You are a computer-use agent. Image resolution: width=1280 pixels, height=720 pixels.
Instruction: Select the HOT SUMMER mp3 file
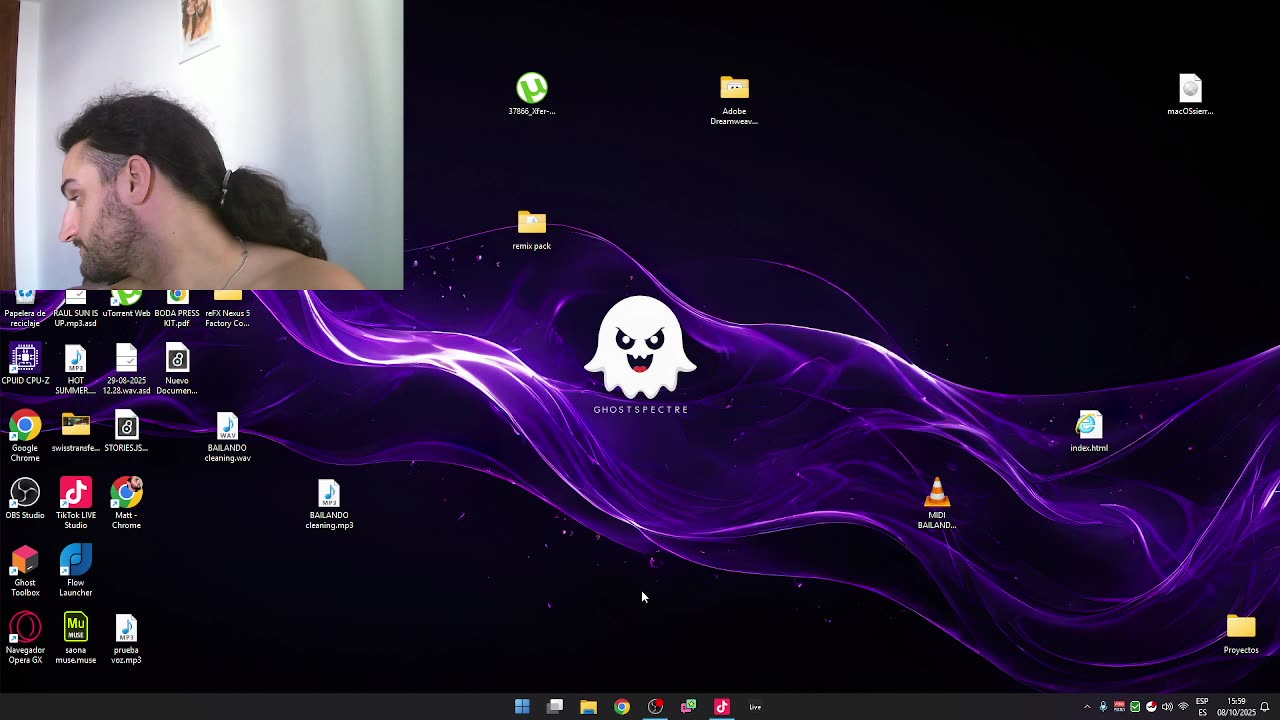click(x=76, y=369)
